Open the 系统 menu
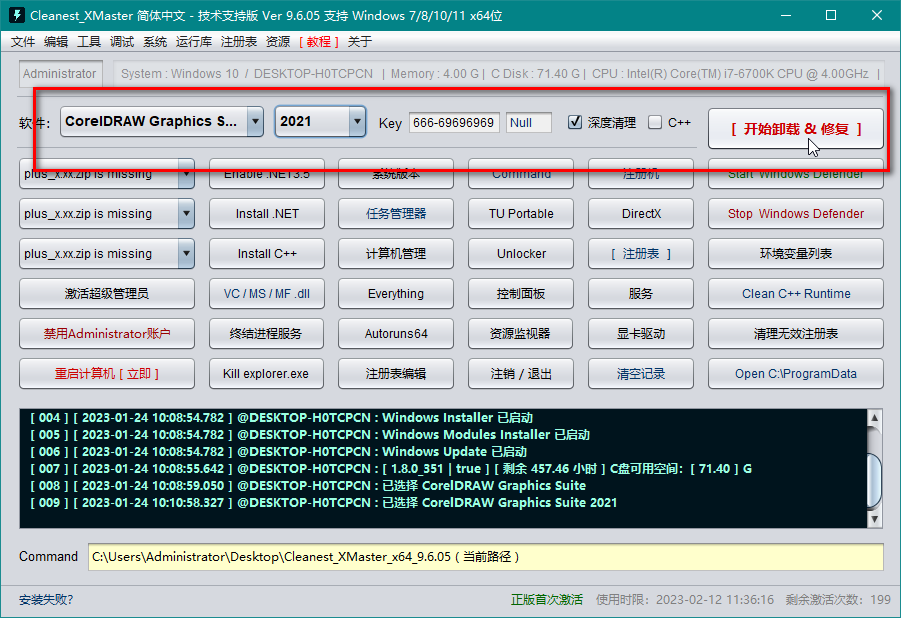 [x=155, y=41]
